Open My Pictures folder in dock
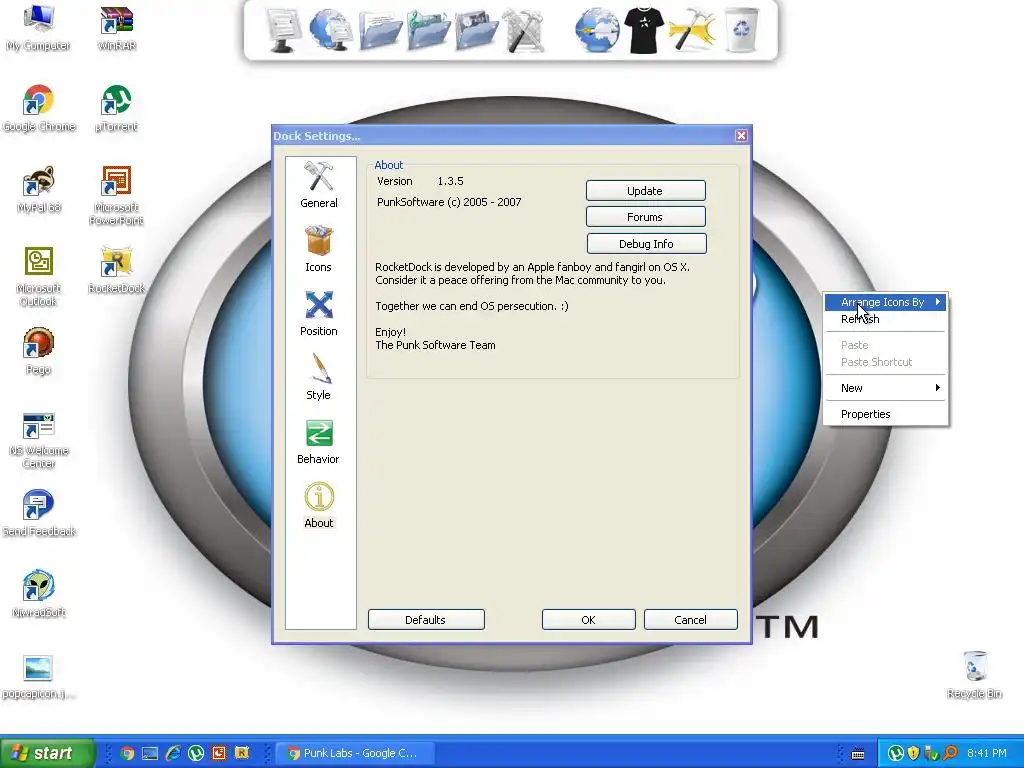Screen dimensions: 1024x768 (x=477, y=30)
